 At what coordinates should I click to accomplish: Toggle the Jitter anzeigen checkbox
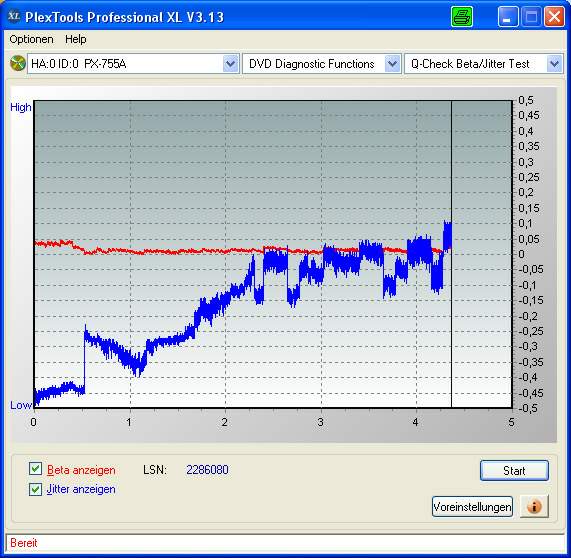[x=35, y=489]
